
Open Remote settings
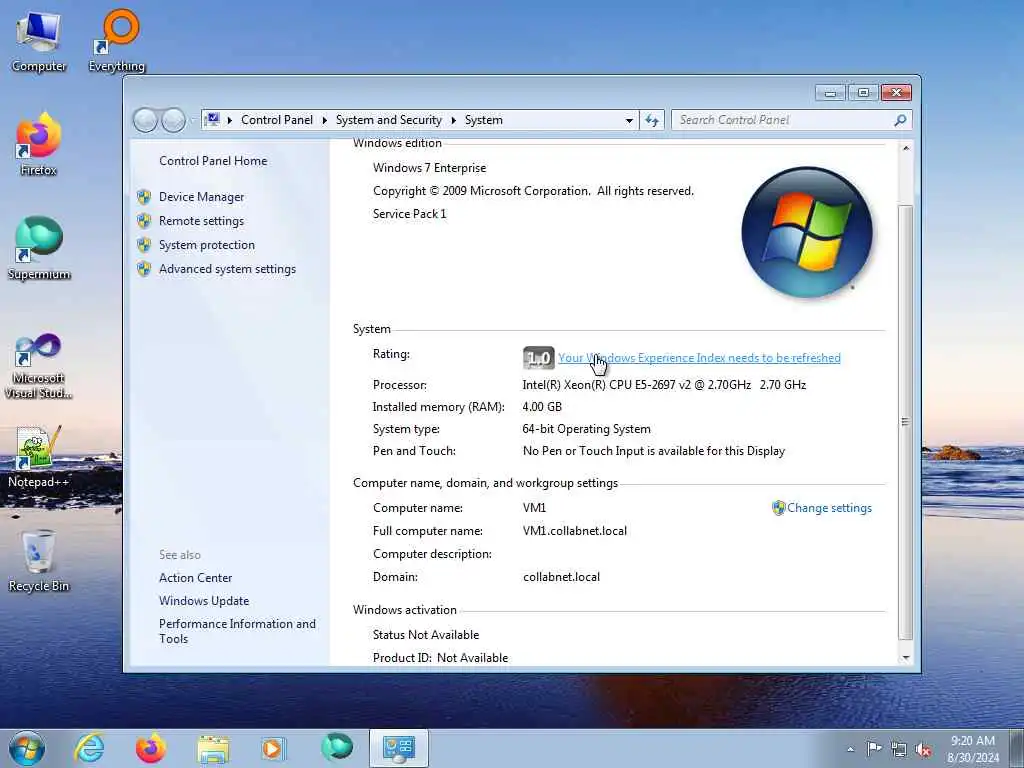coord(201,221)
